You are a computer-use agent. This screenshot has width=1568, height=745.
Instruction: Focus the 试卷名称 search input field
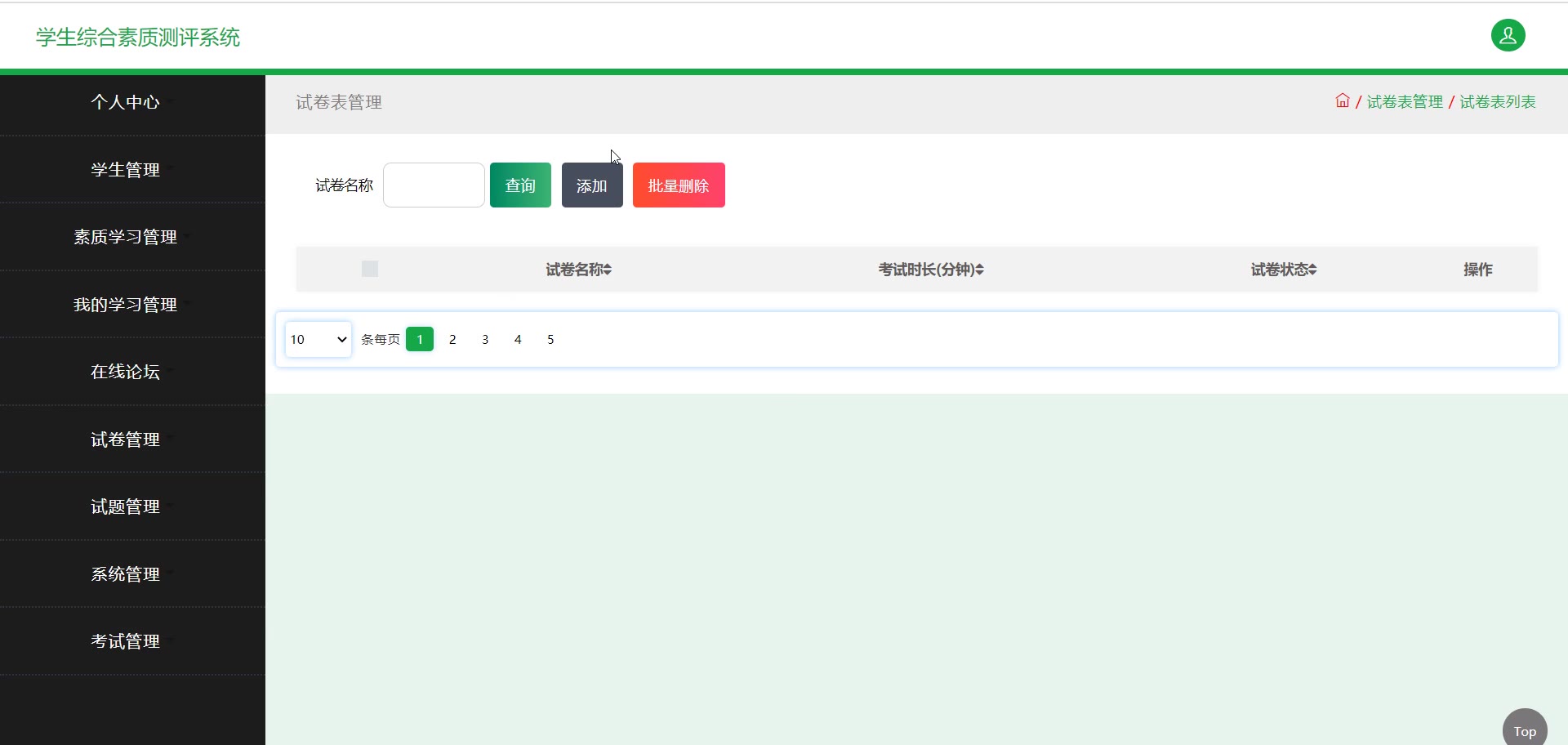pos(434,185)
